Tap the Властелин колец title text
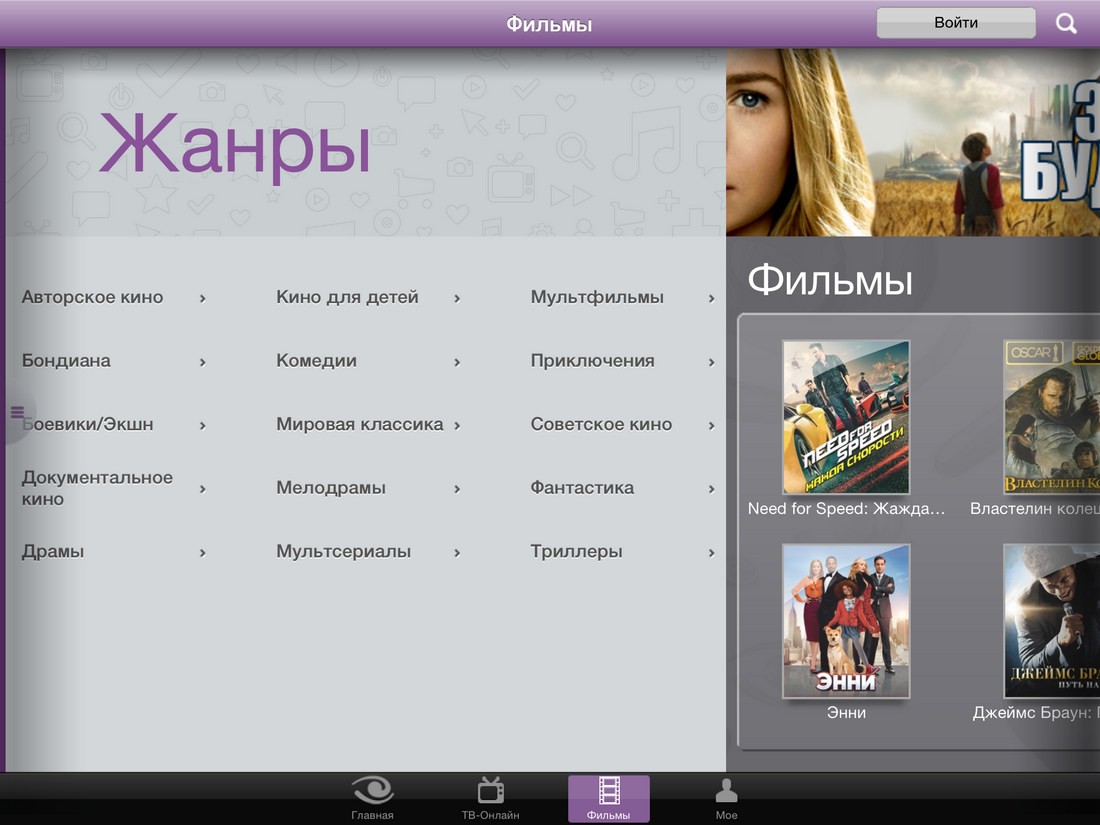Screen dimensions: 1100x825 click(1035, 509)
